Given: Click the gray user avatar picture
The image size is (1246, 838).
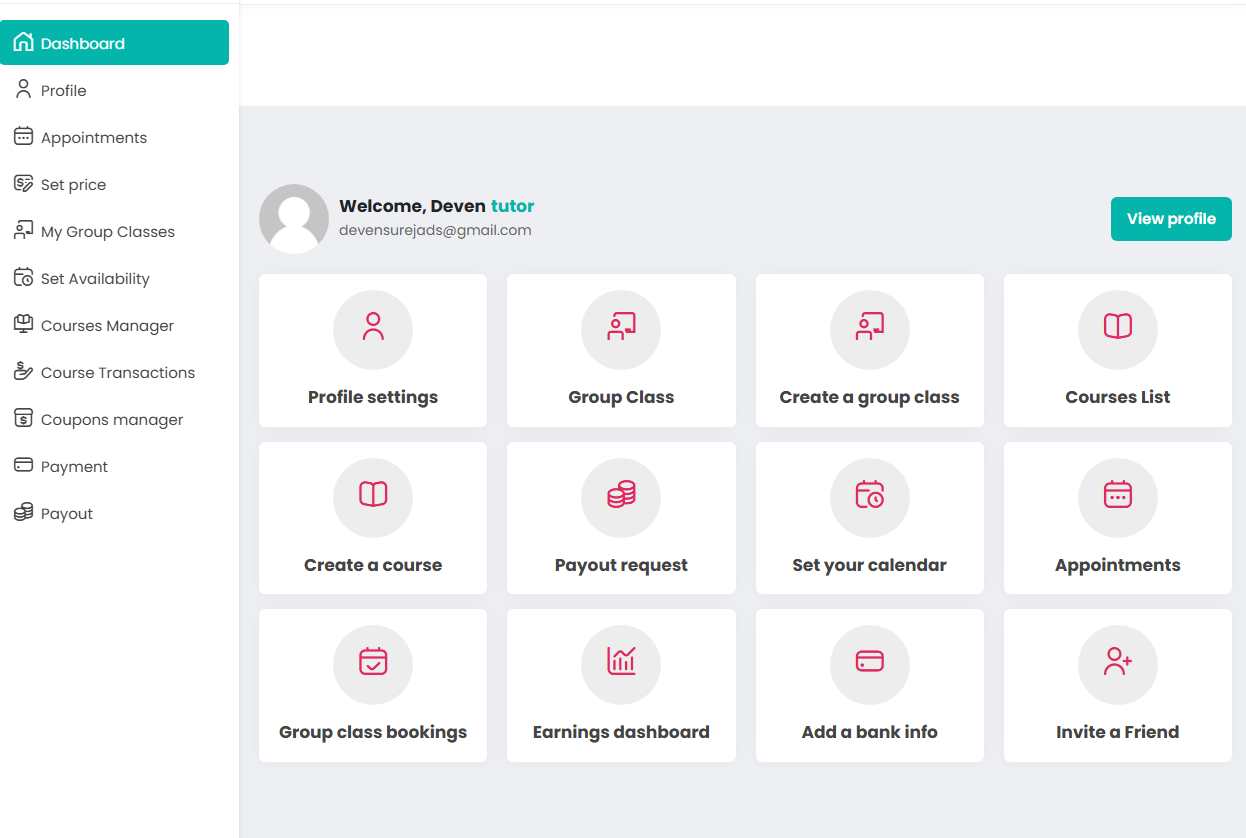Looking at the screenshot, I should (x=294, y=219).
